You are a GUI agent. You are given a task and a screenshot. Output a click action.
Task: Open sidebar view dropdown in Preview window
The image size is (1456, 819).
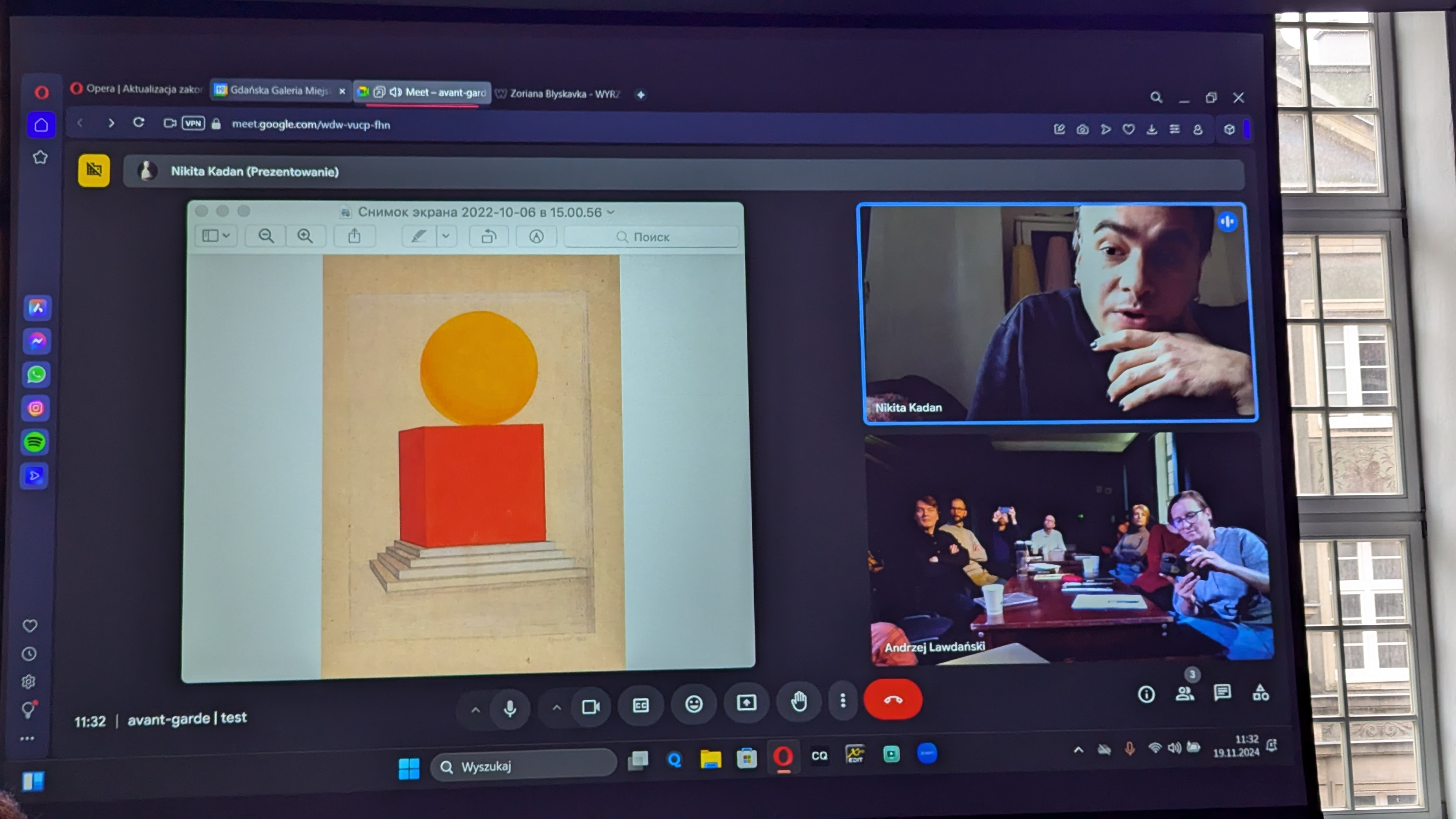(216, 236)
